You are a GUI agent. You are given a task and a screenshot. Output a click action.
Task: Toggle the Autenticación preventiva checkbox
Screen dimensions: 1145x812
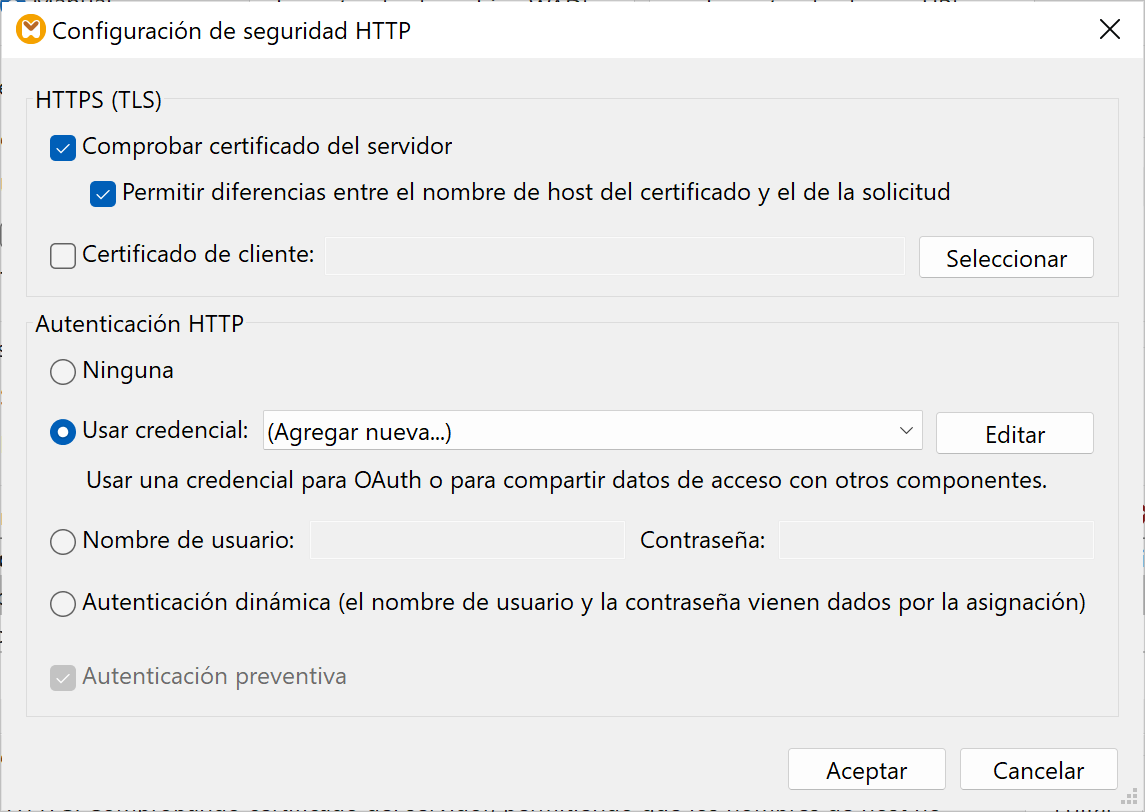point(63,678)
